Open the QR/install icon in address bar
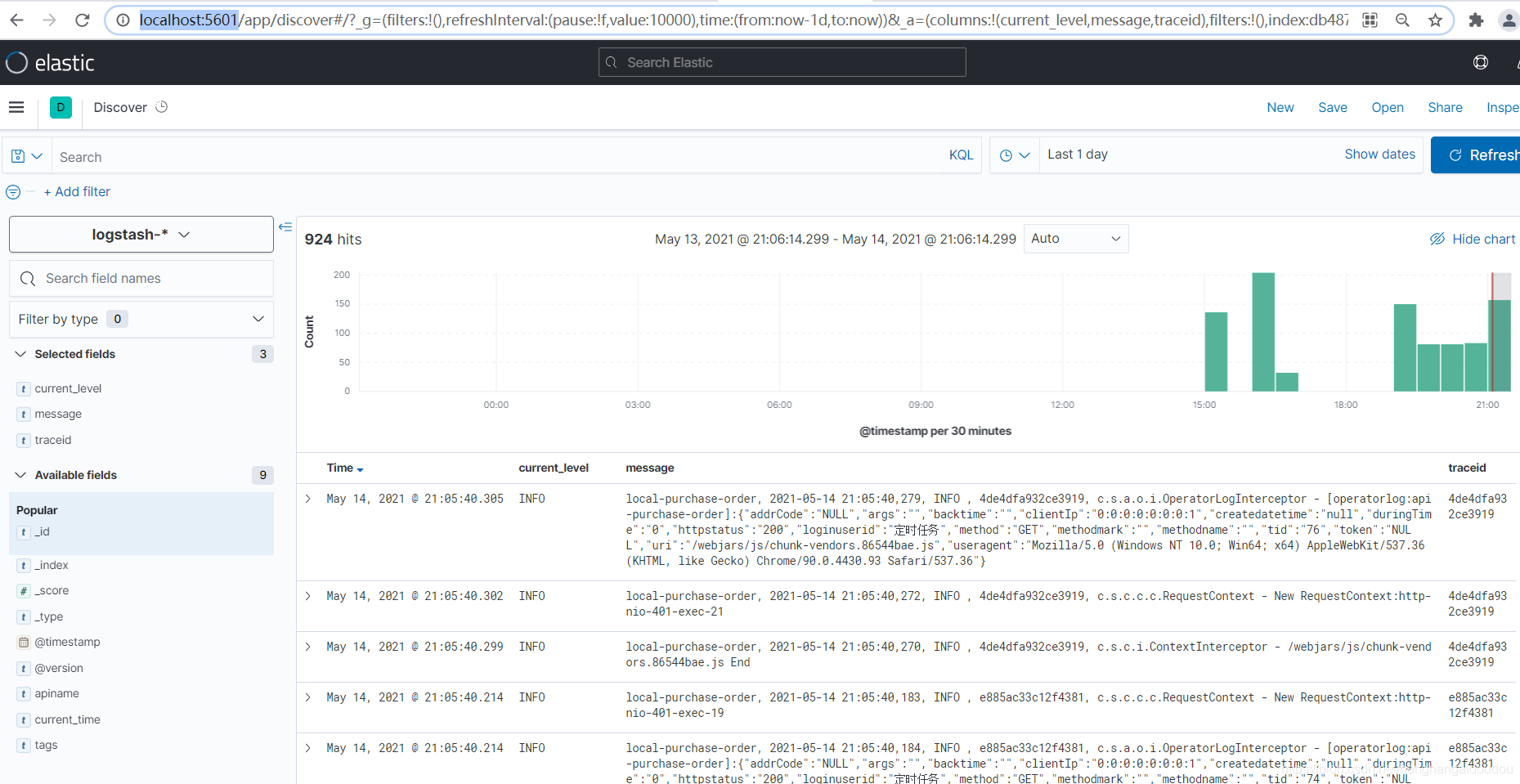The width and height of the screenshot is (1520, 784). [x=1370, y=20]
